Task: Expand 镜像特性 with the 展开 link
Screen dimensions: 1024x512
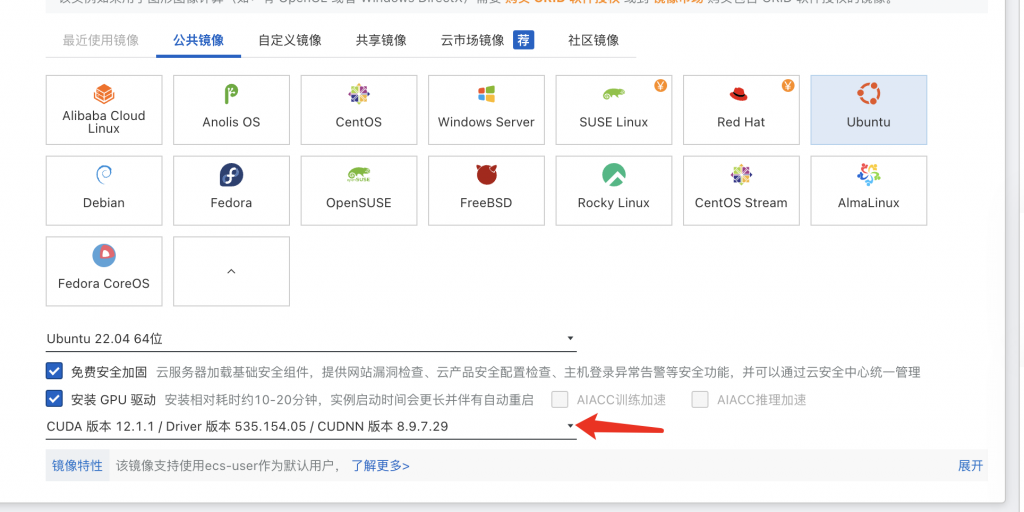Action: [x=970, y=466]
